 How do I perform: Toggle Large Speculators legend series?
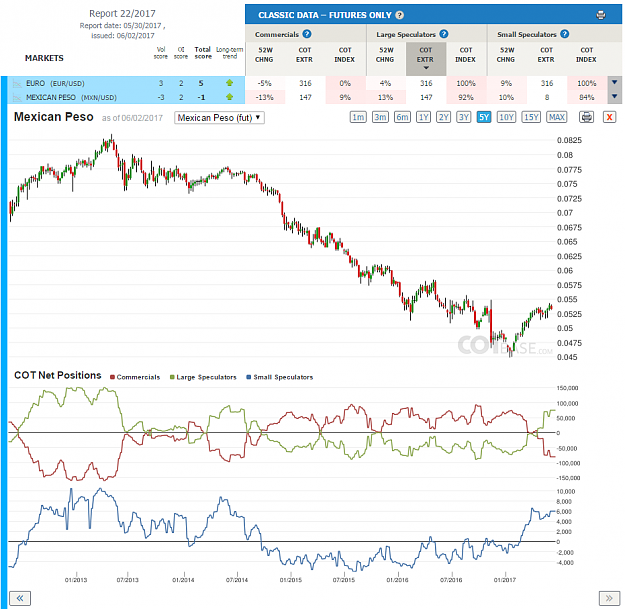click(x=203, y=377)
